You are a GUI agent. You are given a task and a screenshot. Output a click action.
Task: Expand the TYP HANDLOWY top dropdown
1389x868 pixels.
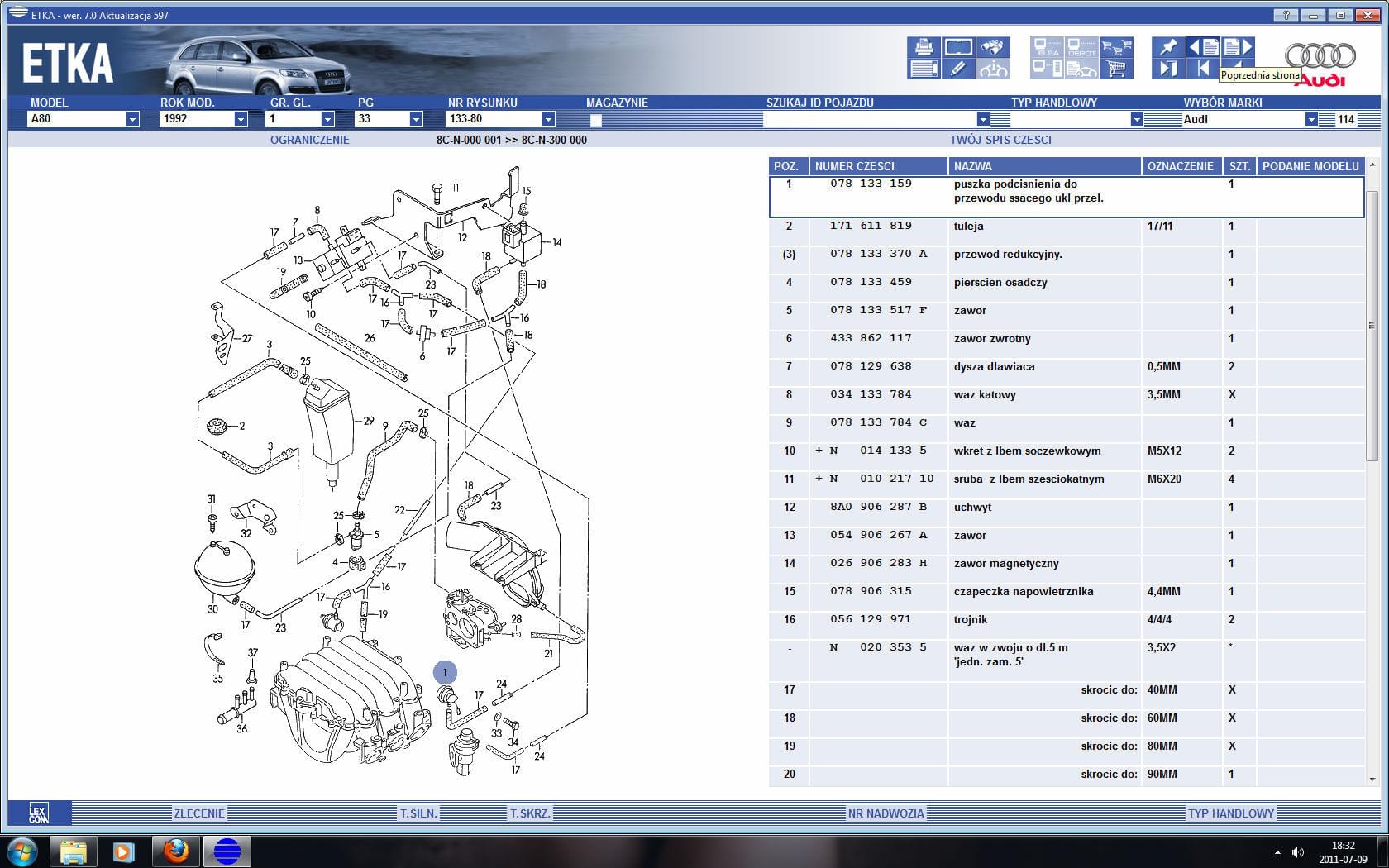pyautogui.click(x=1137, y=120)
